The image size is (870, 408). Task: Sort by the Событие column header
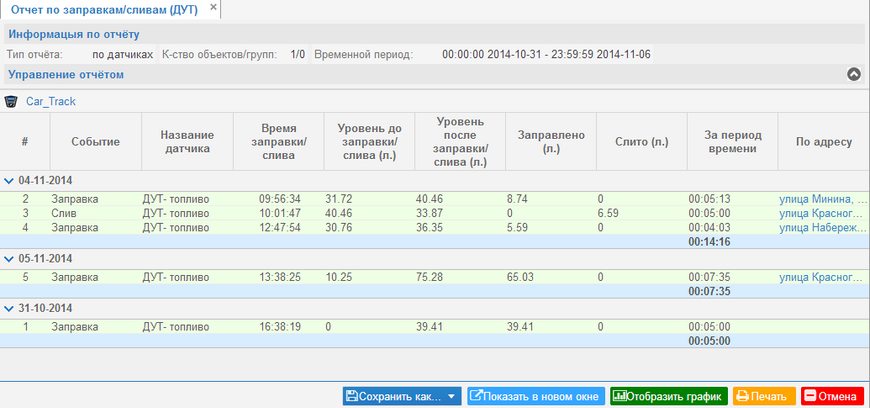tap(95, 142)
